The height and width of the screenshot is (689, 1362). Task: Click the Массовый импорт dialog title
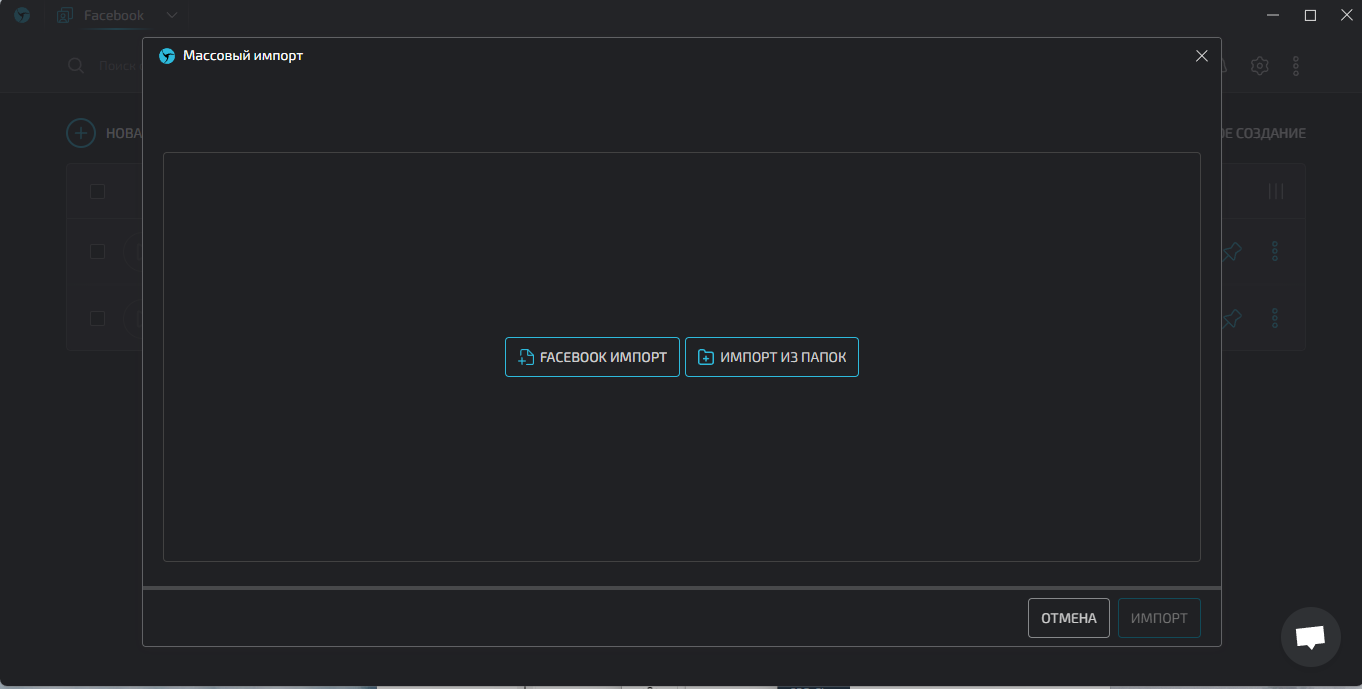pos(243,56)
